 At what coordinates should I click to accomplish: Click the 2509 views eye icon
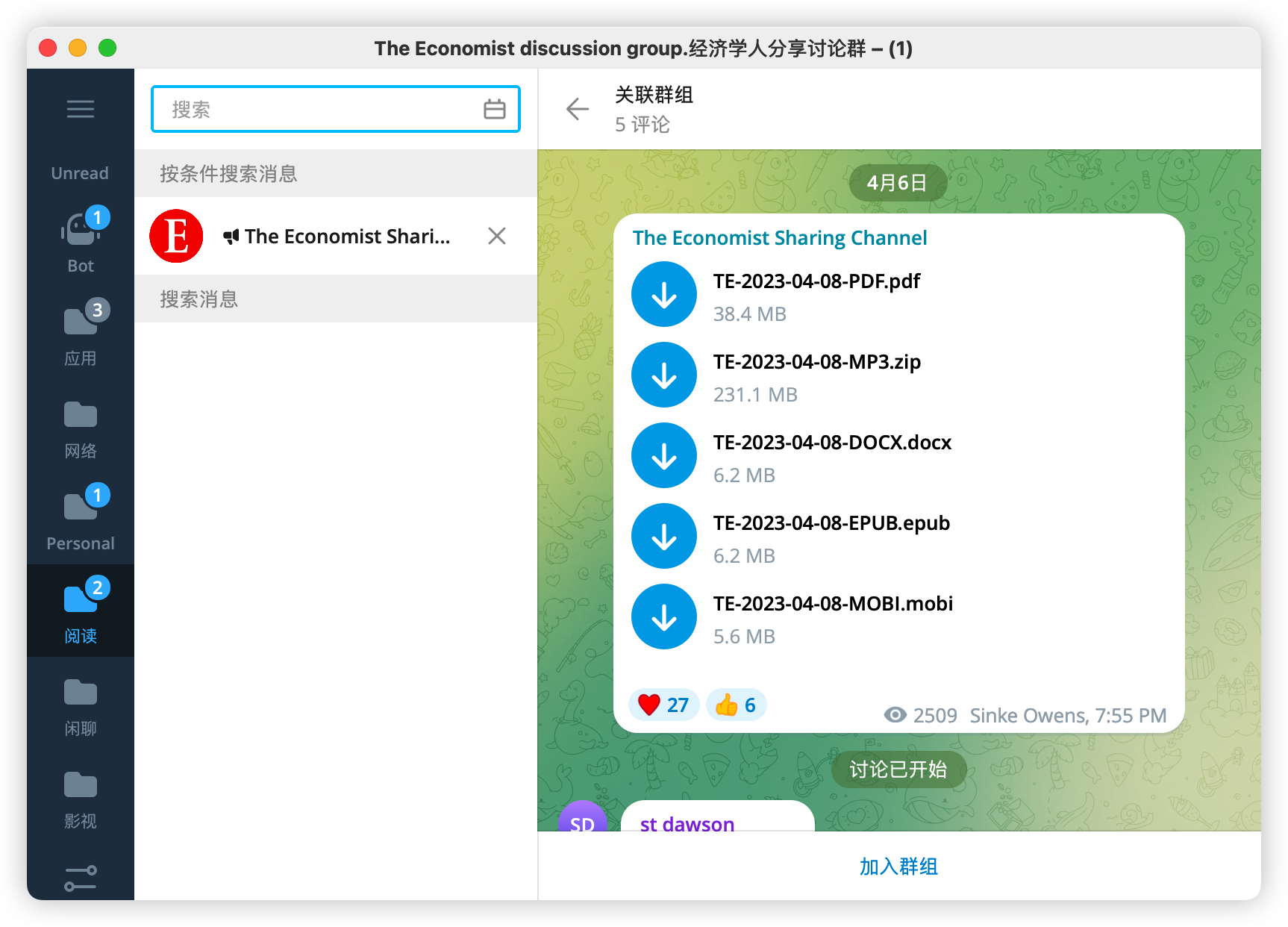(x=895, y=715)
